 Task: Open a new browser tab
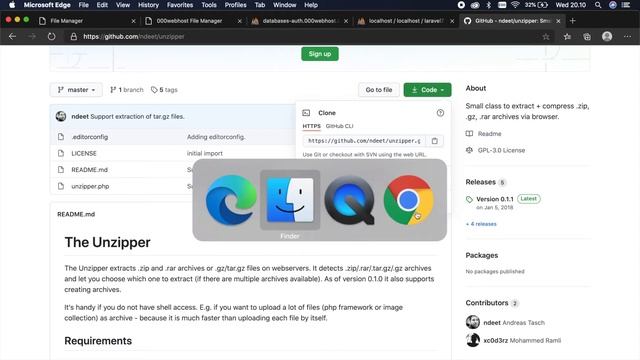coord(572,21)
